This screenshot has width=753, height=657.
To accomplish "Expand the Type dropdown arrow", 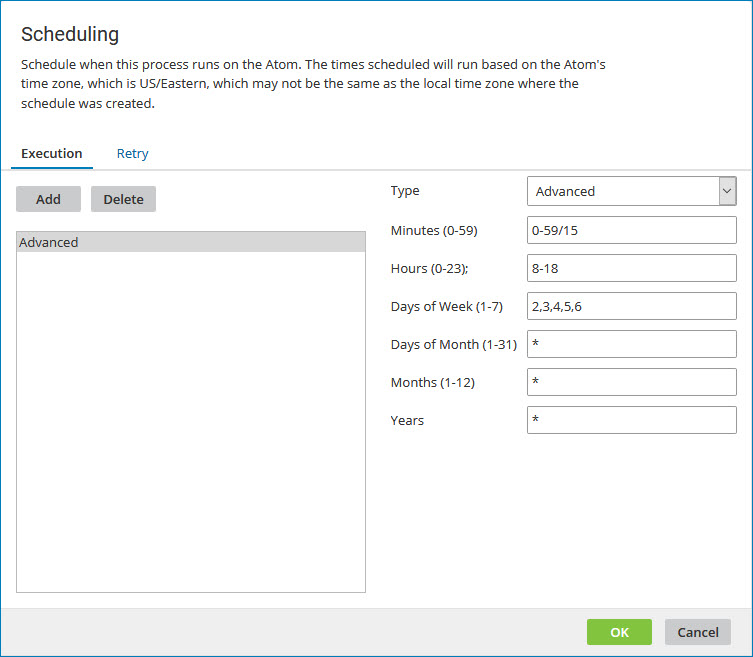I will click(726, 191).
